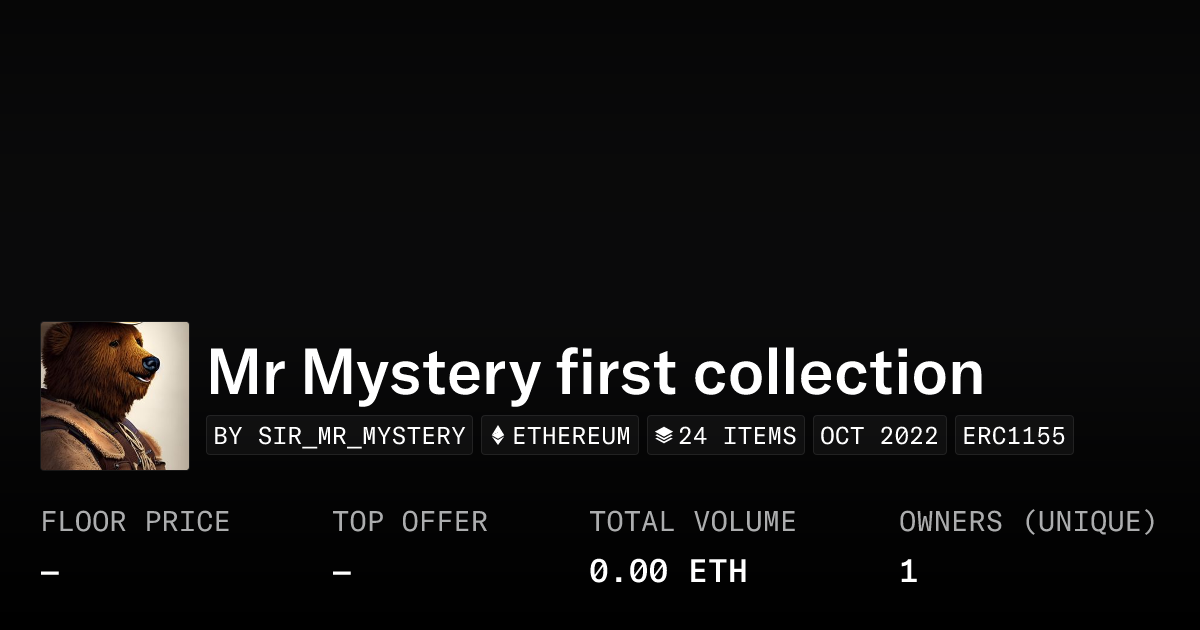Click the dash under TOP OFFER
This screenshot has width=1200, height=630.
pyautogui.click(x=342, y=573)
